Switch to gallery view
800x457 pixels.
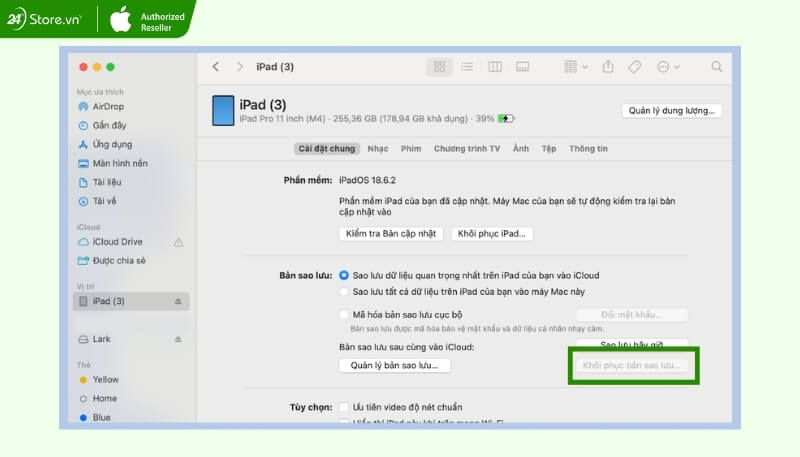tap(522, 67)
